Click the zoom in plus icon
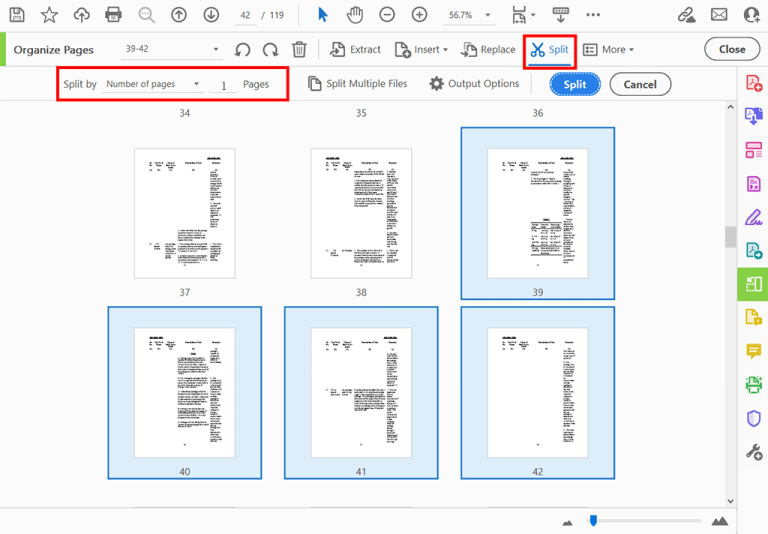The height and width of the screenshot is (534, 768). coord(419,15)
